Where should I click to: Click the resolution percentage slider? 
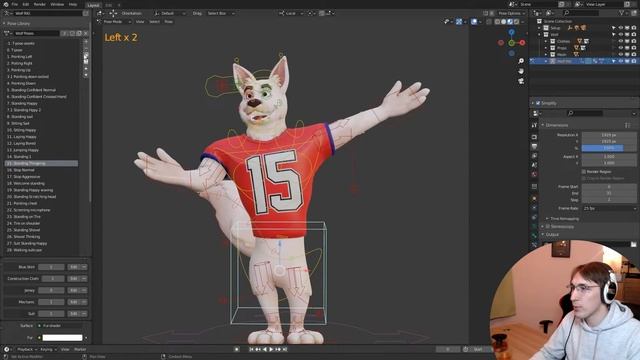pos(609,148)
